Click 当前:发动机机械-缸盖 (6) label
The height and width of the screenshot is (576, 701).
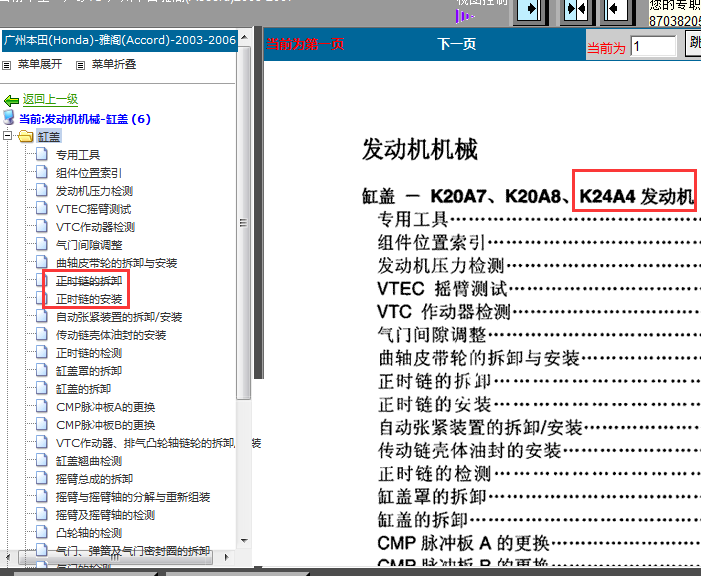click(x=85, y=119)
